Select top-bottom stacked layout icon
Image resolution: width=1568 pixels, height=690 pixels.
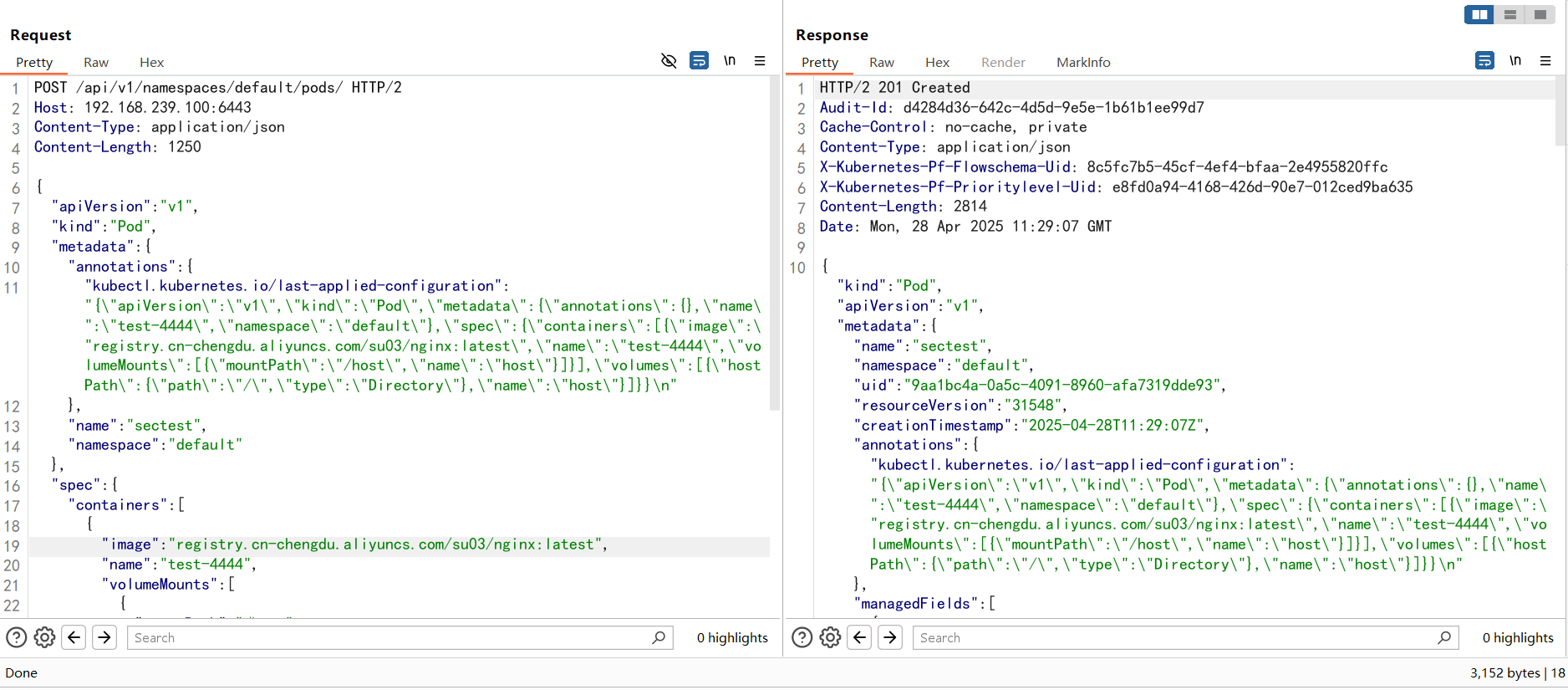(1509, 14)
